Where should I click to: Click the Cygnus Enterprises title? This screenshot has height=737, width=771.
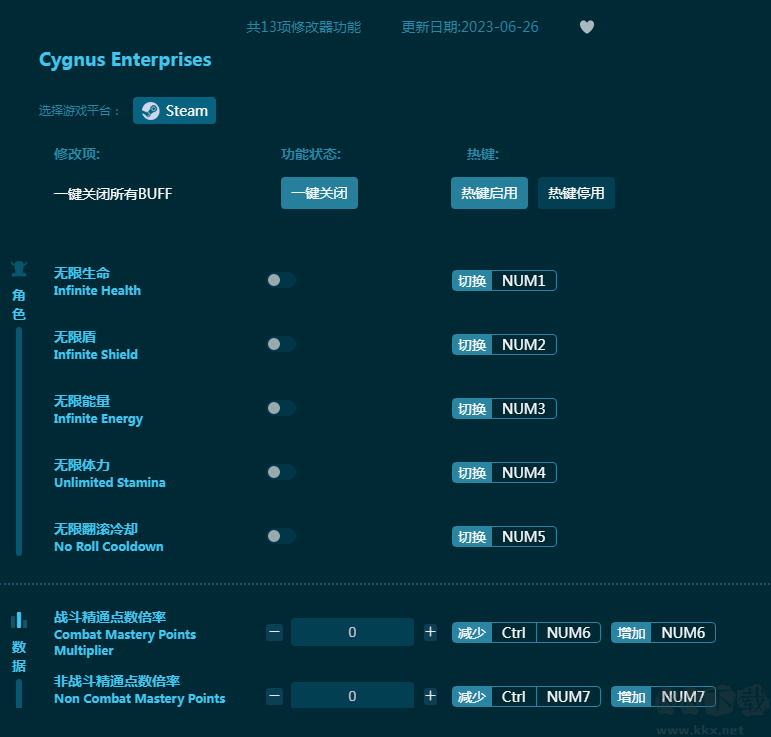125,60
